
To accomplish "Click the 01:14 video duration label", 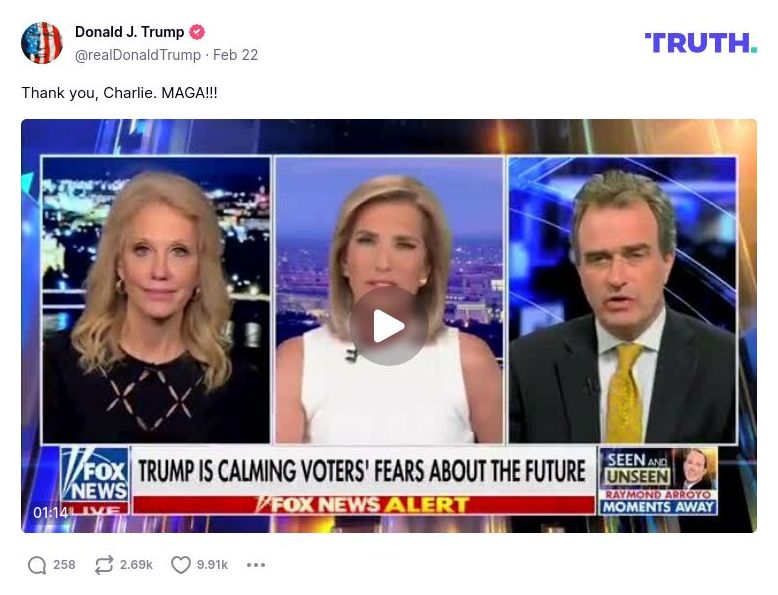I will pyautogui.click(x=51, y=512).
